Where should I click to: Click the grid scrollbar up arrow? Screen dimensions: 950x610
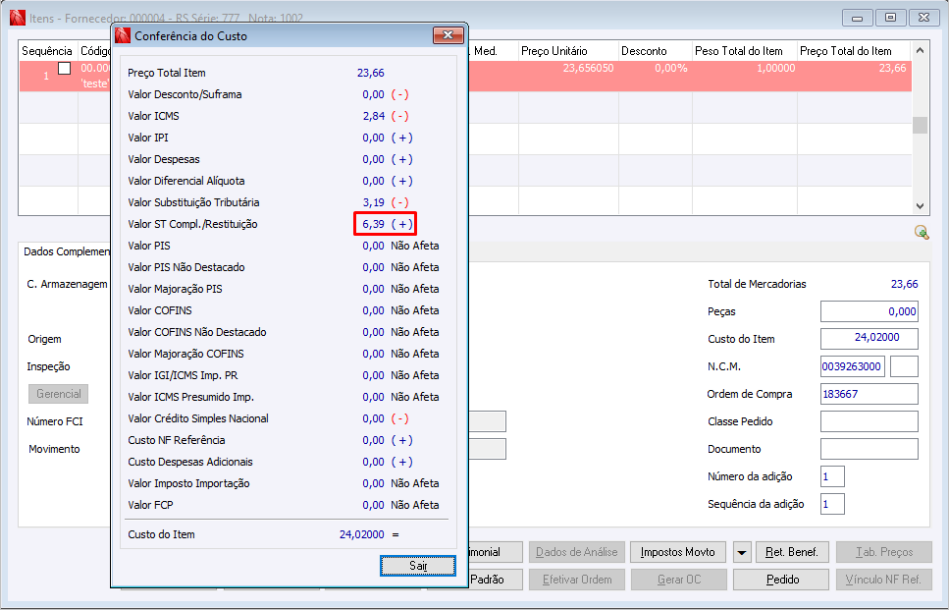(920, 50)
